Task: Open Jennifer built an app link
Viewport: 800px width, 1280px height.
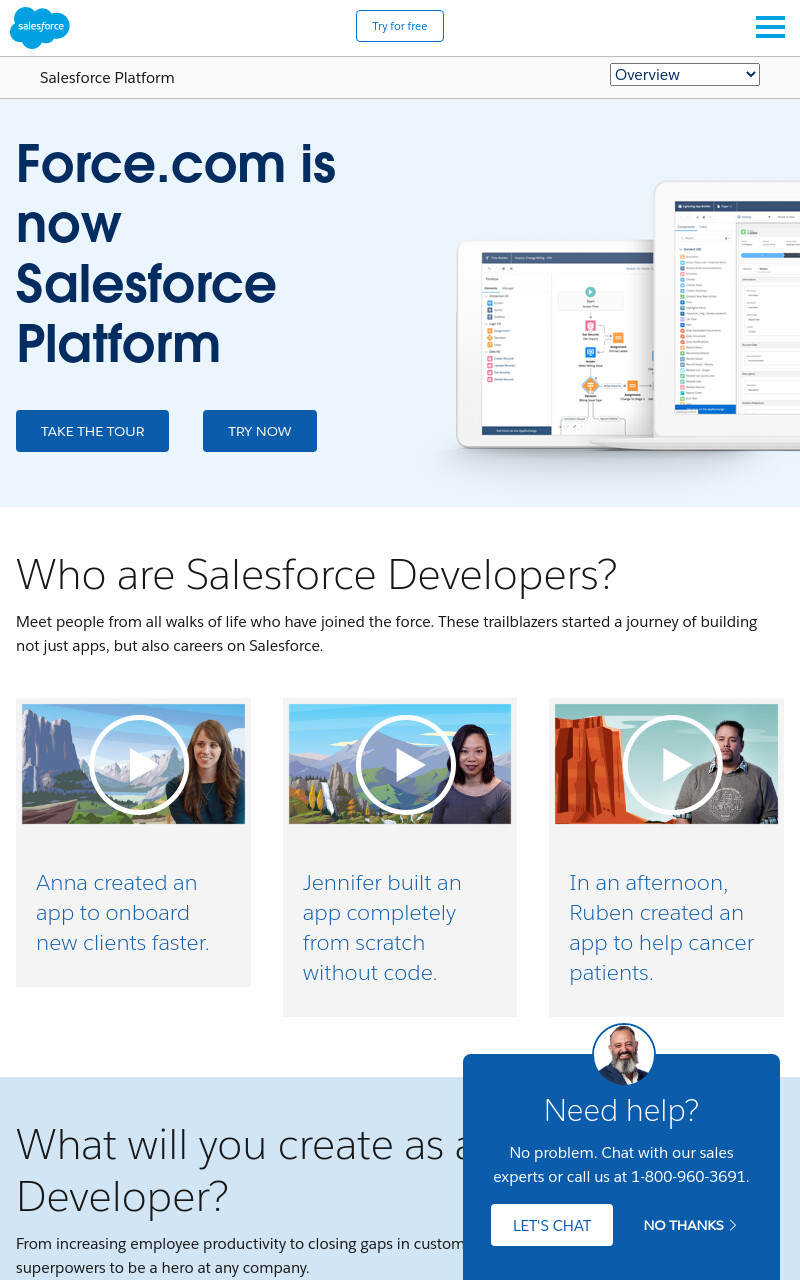Action: pos(382,928)
